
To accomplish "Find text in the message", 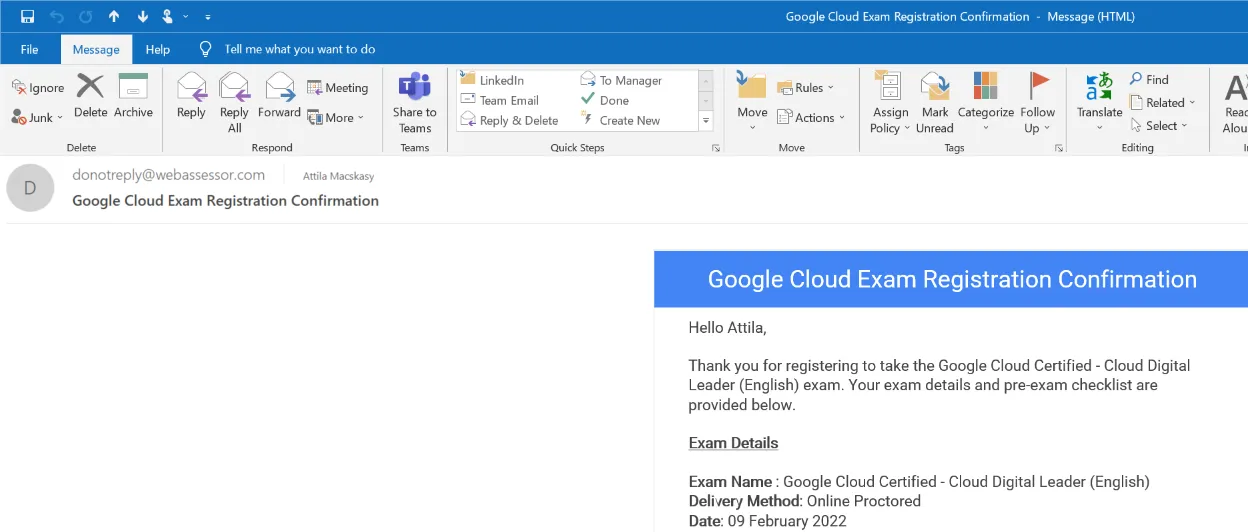I will (1149, 80).
